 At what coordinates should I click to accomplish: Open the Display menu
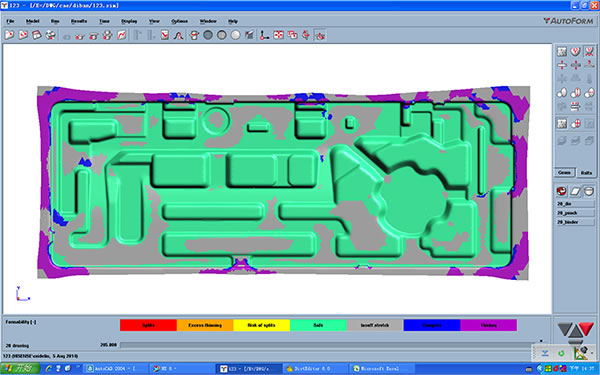point(129,21)
